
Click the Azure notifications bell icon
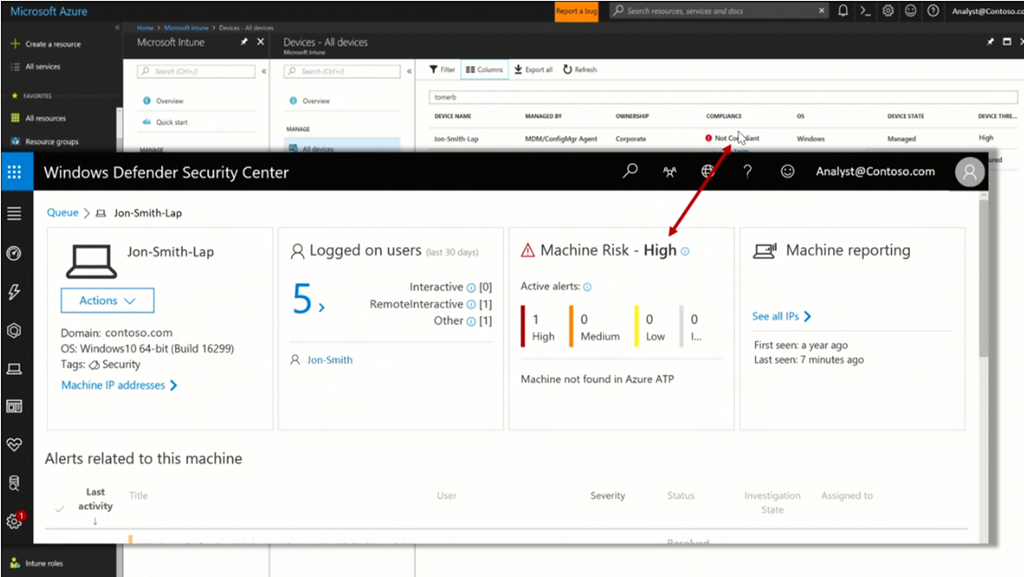tap(843, 10)
